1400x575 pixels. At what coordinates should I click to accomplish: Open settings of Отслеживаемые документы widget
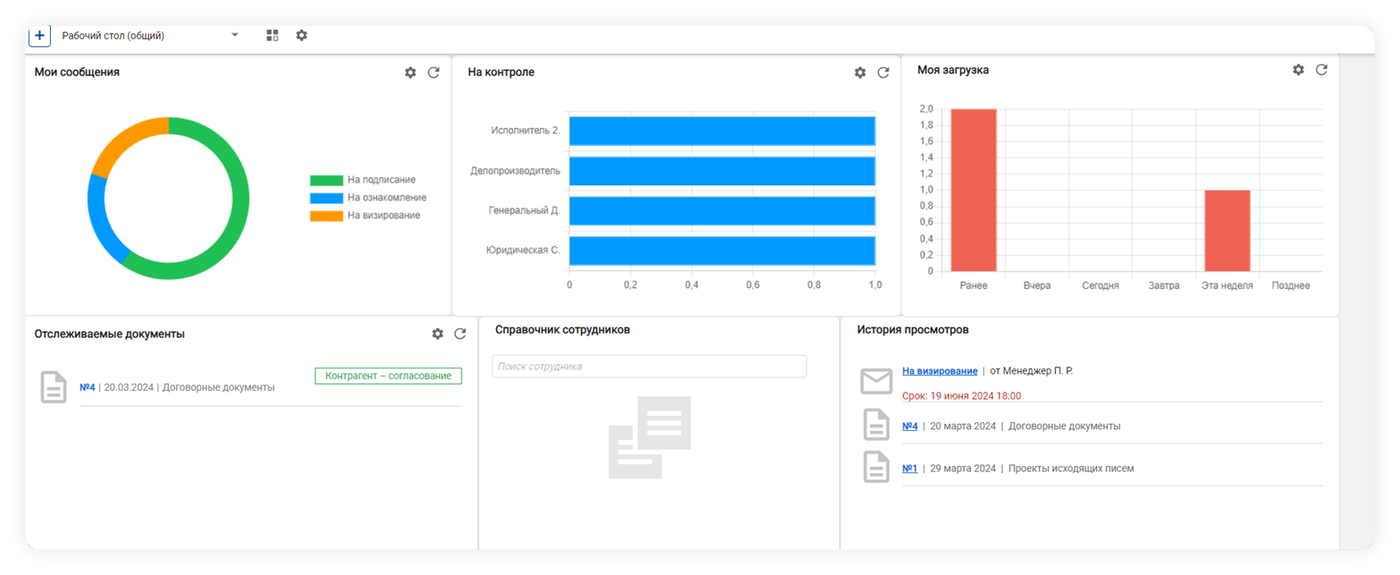pyautogui.click(x=437, y=334)
